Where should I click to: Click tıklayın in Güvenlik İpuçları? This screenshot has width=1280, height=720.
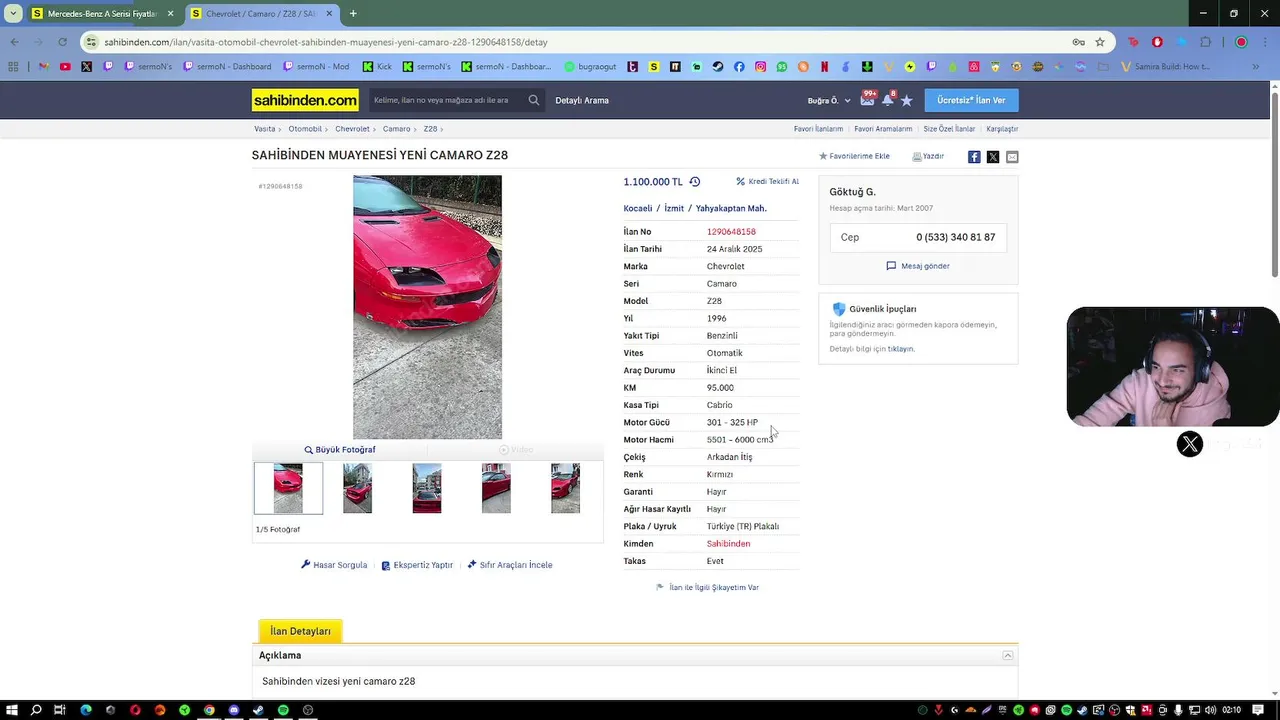pos(901,349)
